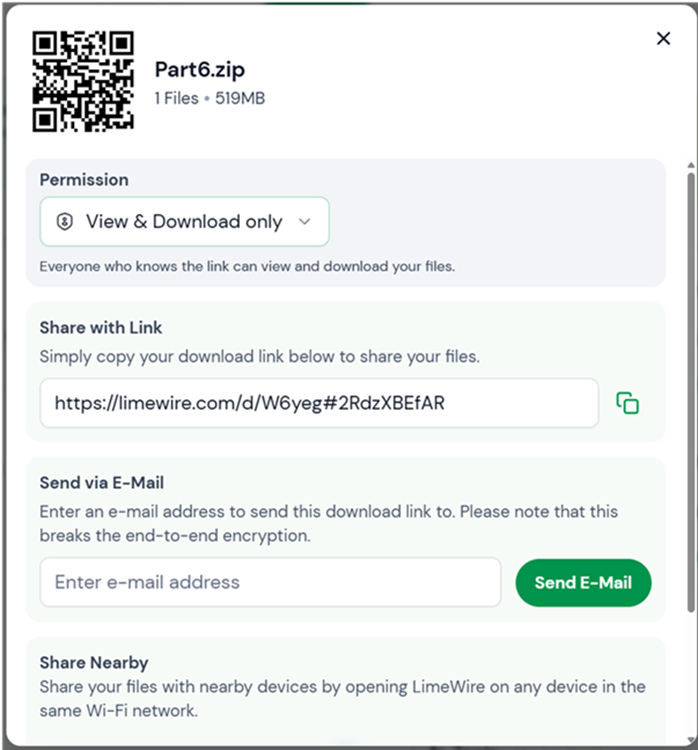This screenshot has width=698, height=750.
Task: Click the scrollbar up arrow
Action: (x=691, y=165)
